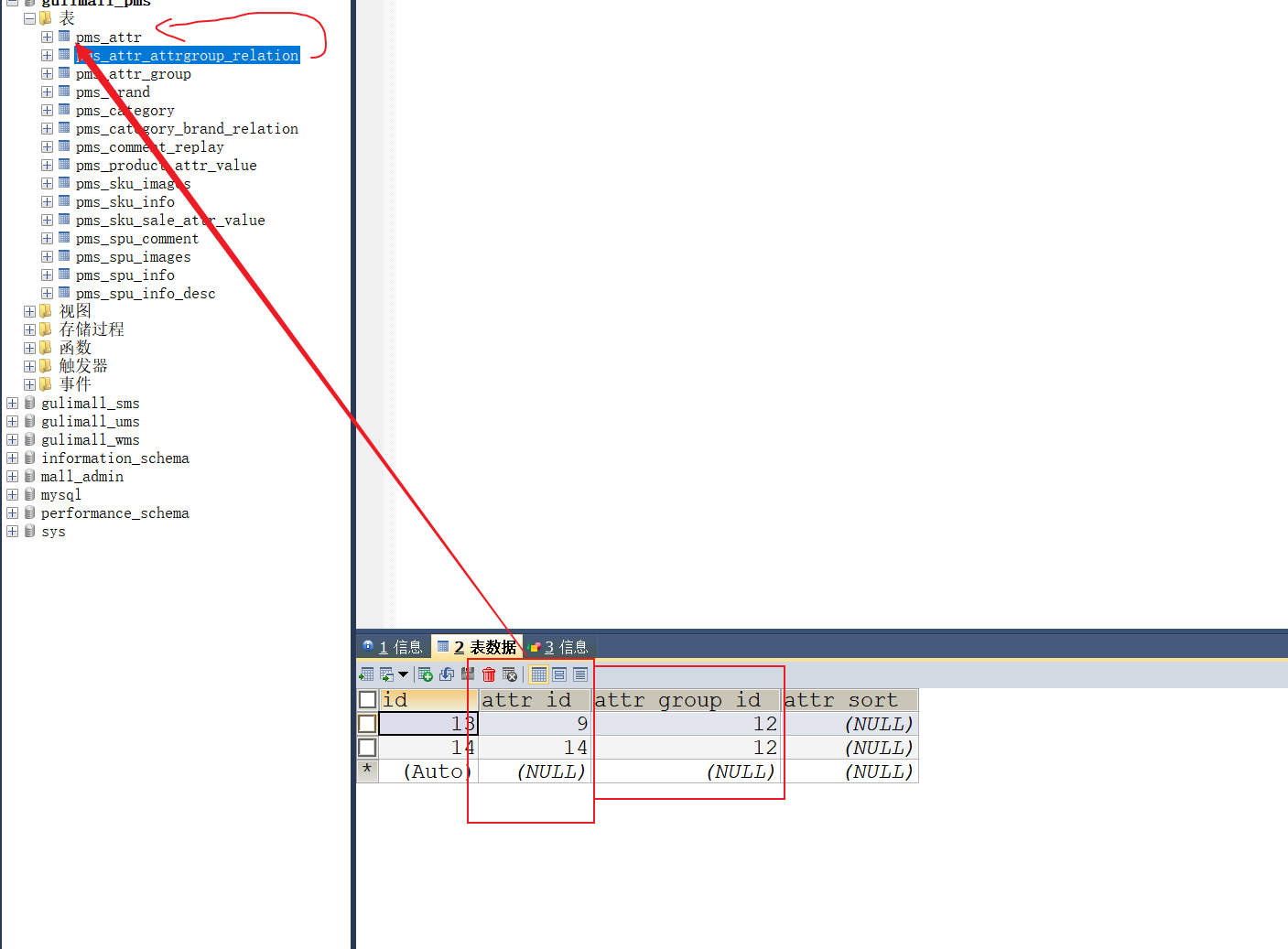The width and height of the screenshot is (1288, 949).
Task: Select the gulimall_wms database
Action: point(91,440)
